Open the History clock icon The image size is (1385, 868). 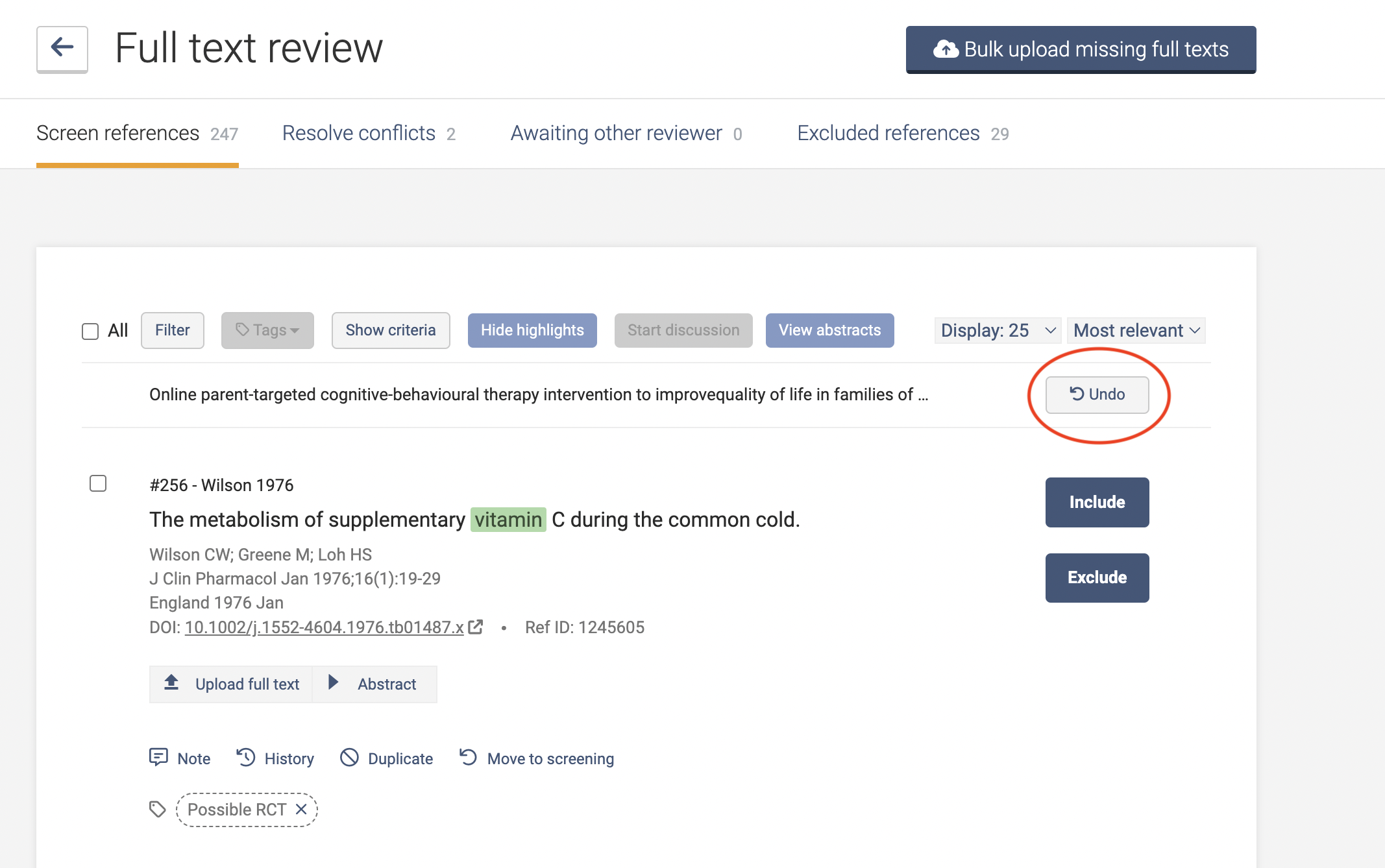(x=246, y=757)
